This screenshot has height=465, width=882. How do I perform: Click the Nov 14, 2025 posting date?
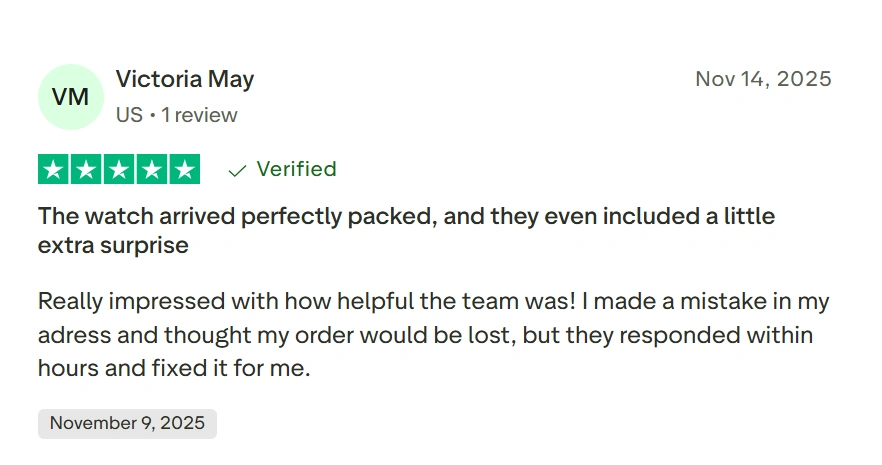(x=763, y=79)
